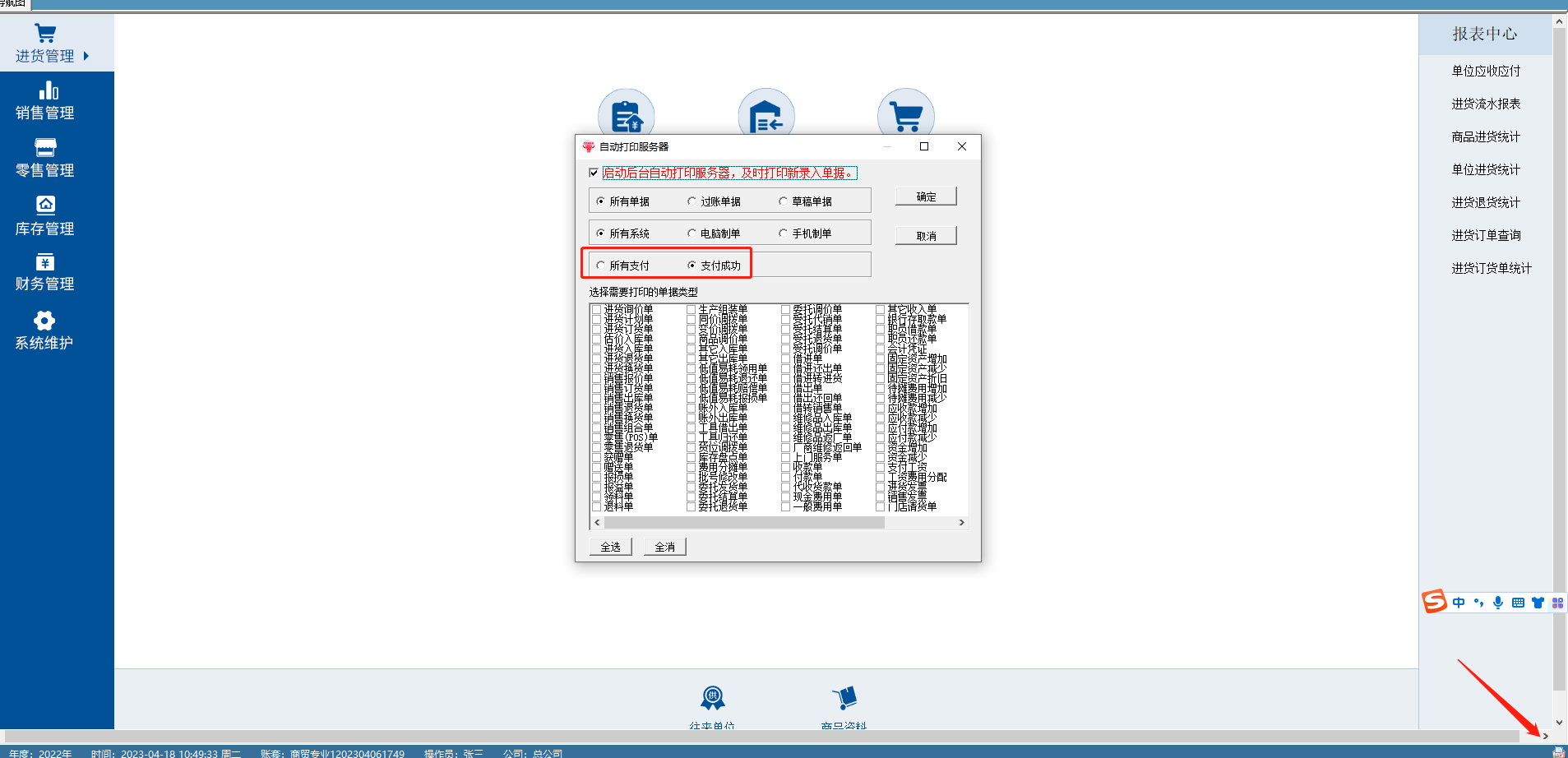Image resolution: width=1568 pixels, height=758 pixels.
Task: Open 商品进货统计 report
Action: 1486,136
